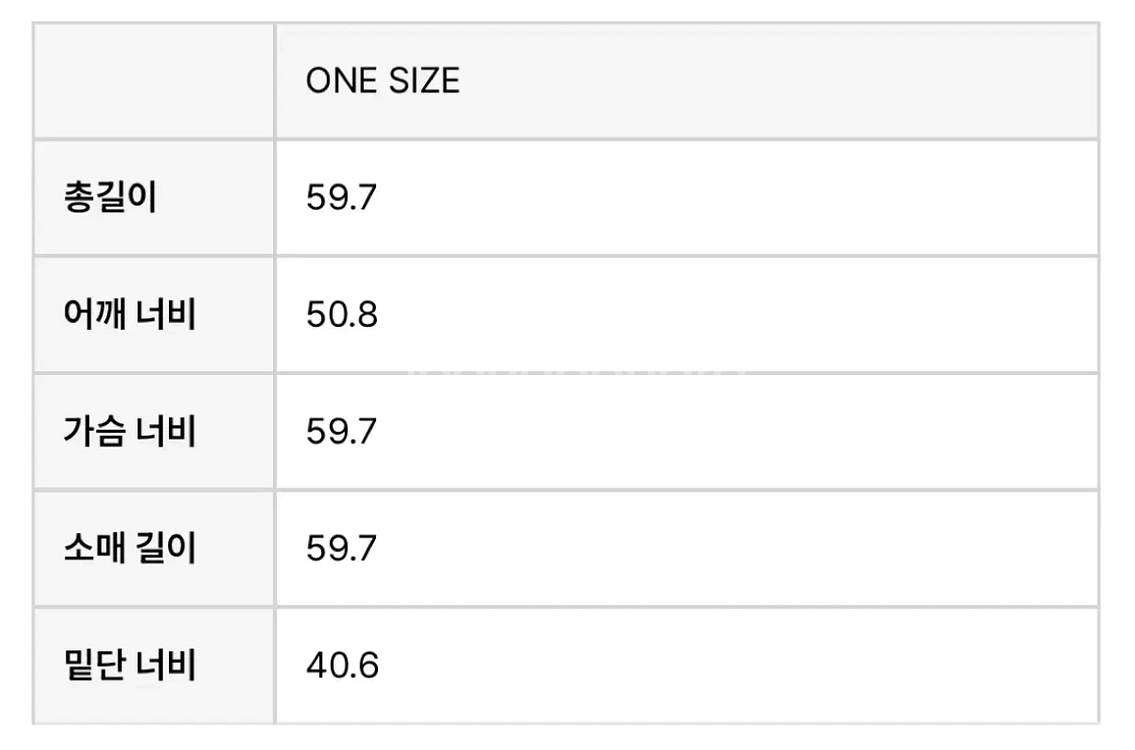Click 너비 in the 어깨 너비 label

pos(166,314)
